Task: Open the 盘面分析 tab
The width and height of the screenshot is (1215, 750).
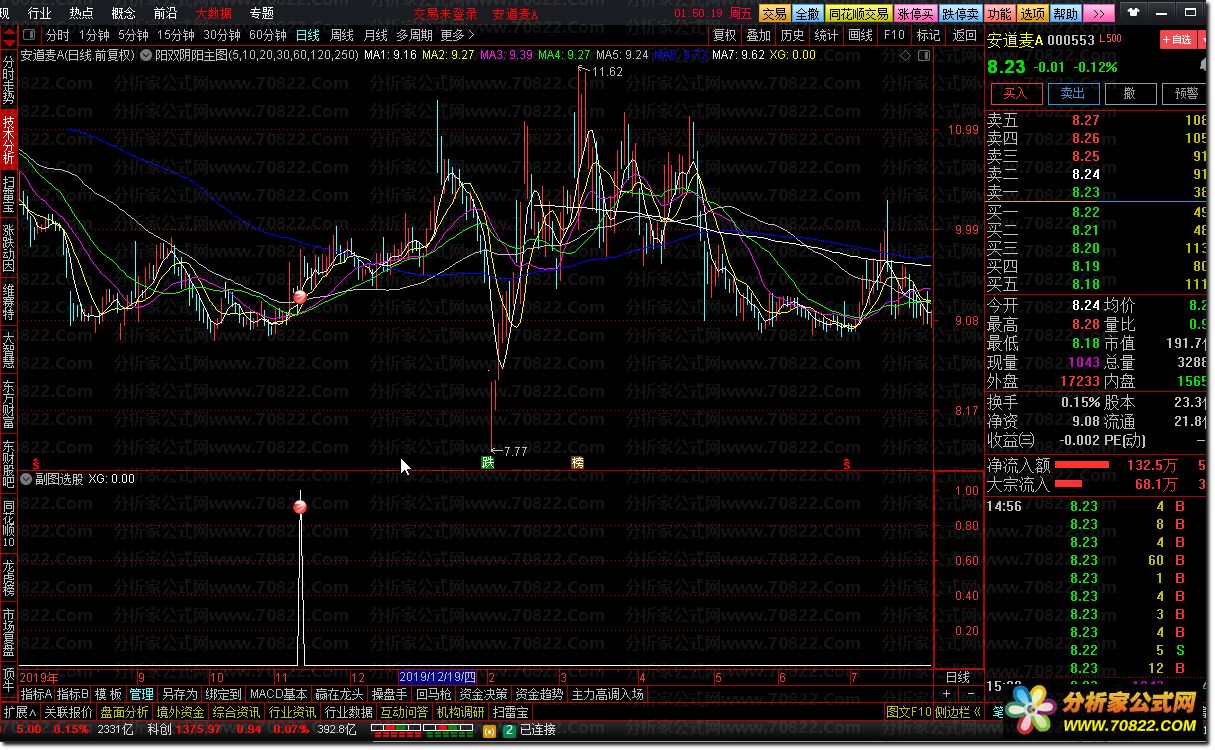Action: coord(125,712)
